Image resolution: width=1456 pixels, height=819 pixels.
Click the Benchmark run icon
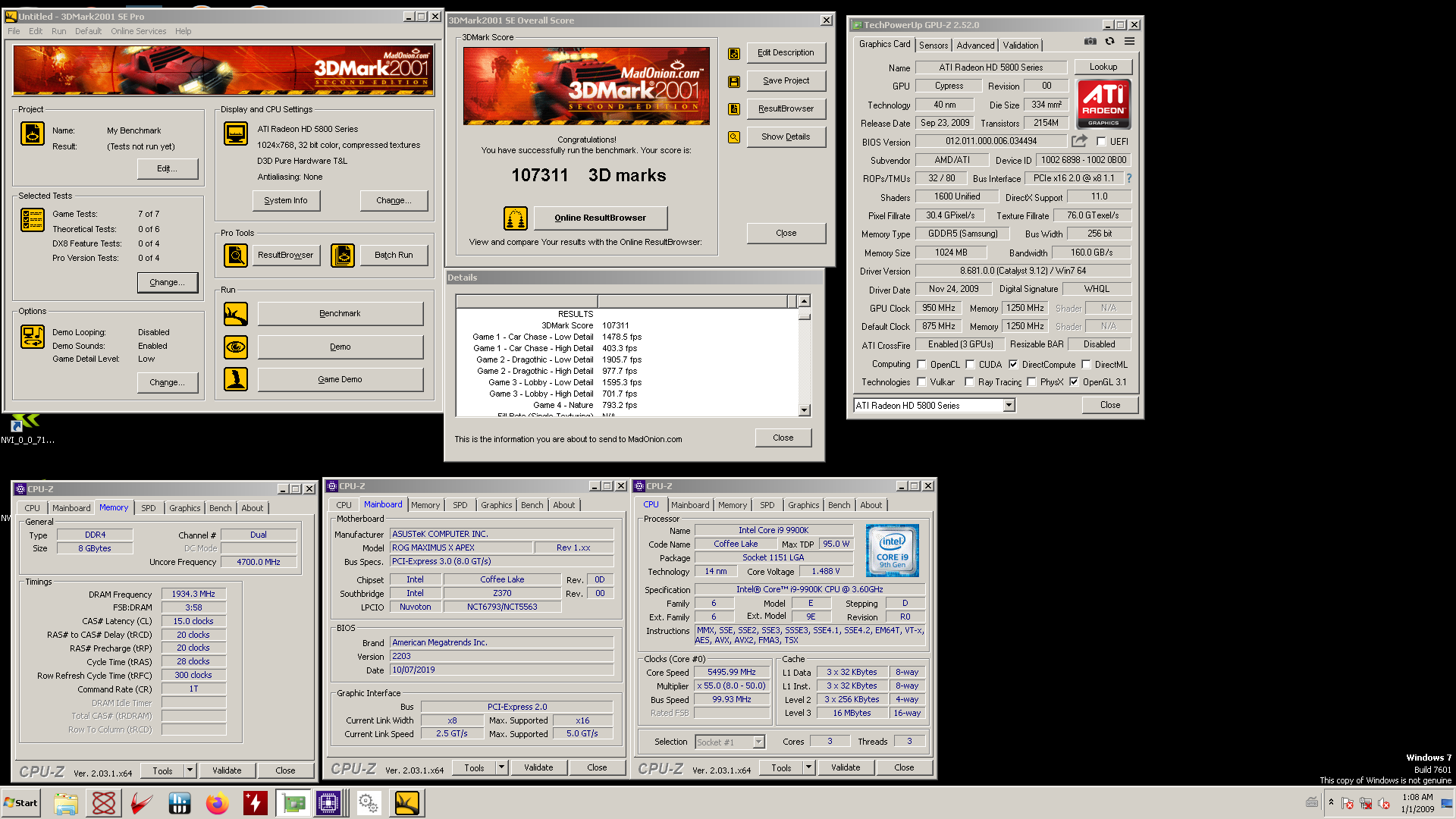(x=236, y=314)
